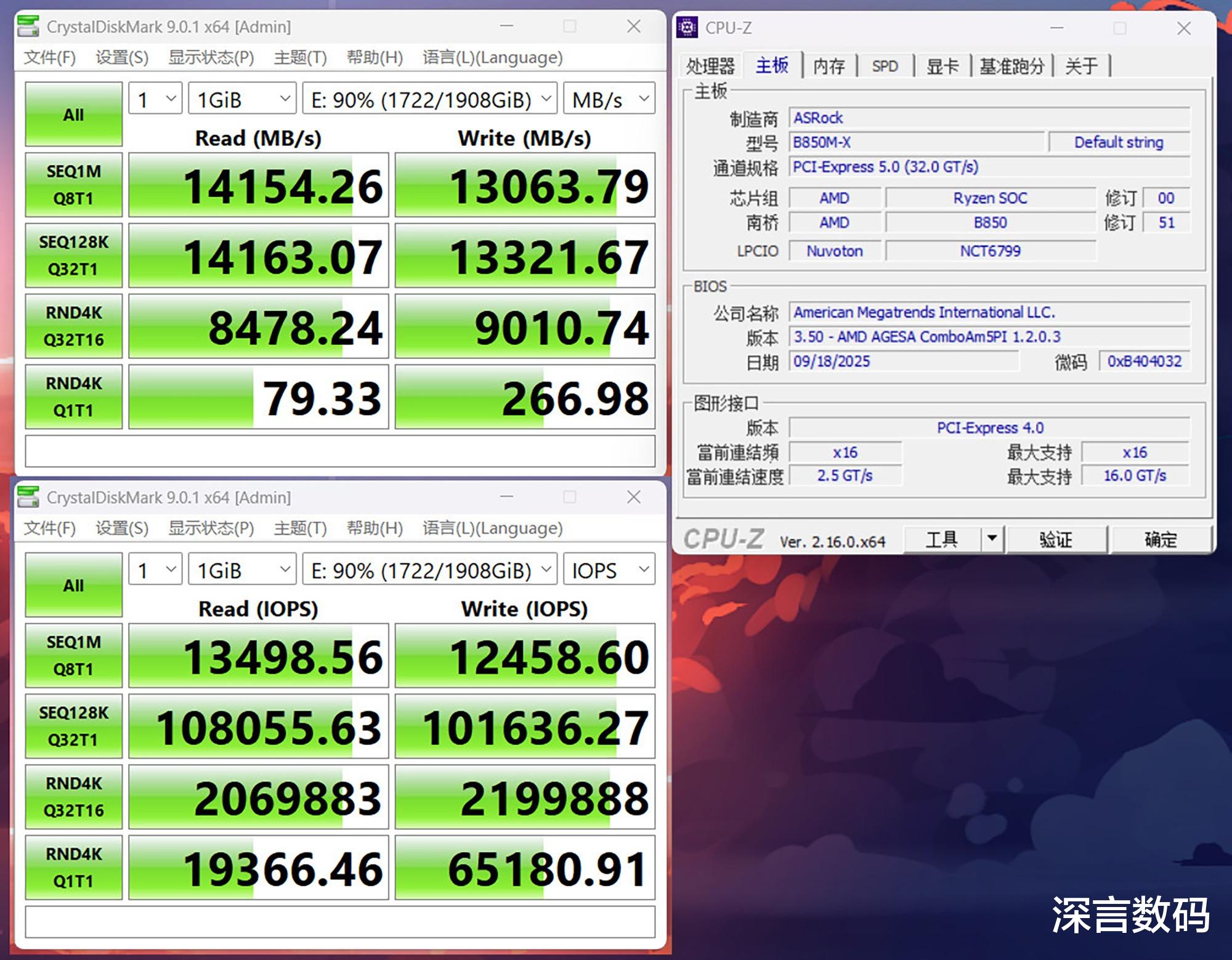The image size is (1232, 960).
Task: Run the SEQ1M Q8T1 test in top window
Action: (73, 185)
